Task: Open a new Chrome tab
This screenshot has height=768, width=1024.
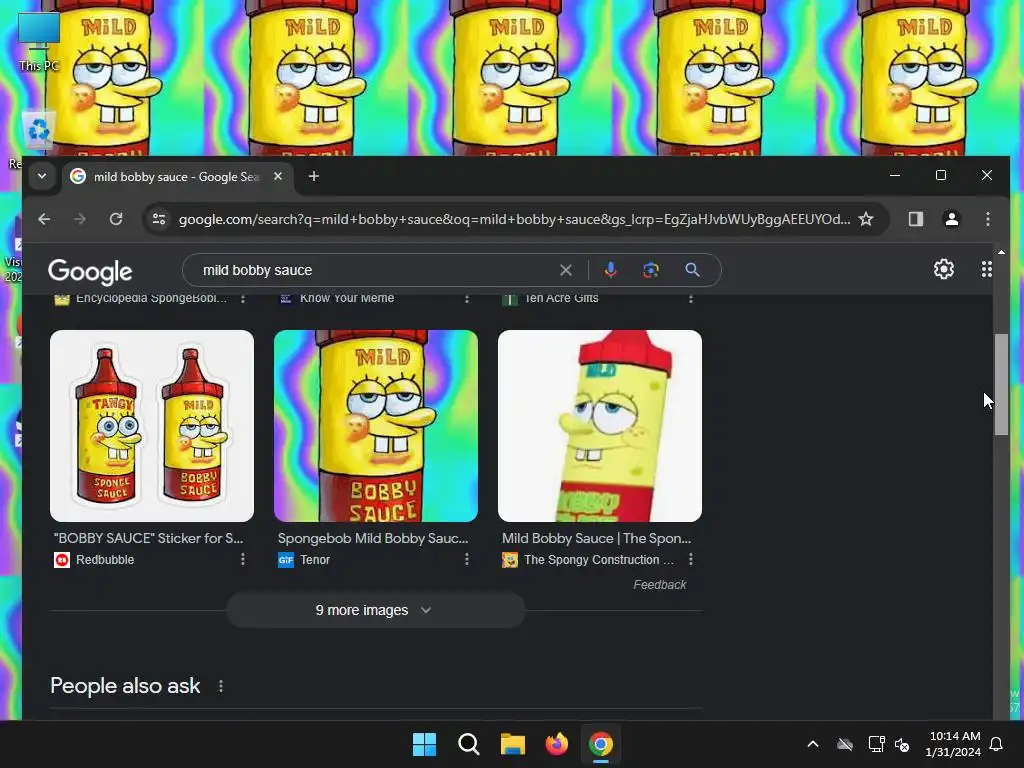Action: [x=313, y=176]
